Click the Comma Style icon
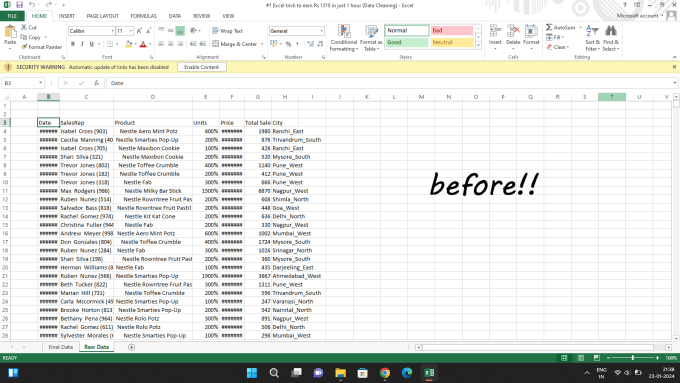Screen dimensions: 680x383 coord(298,44)
